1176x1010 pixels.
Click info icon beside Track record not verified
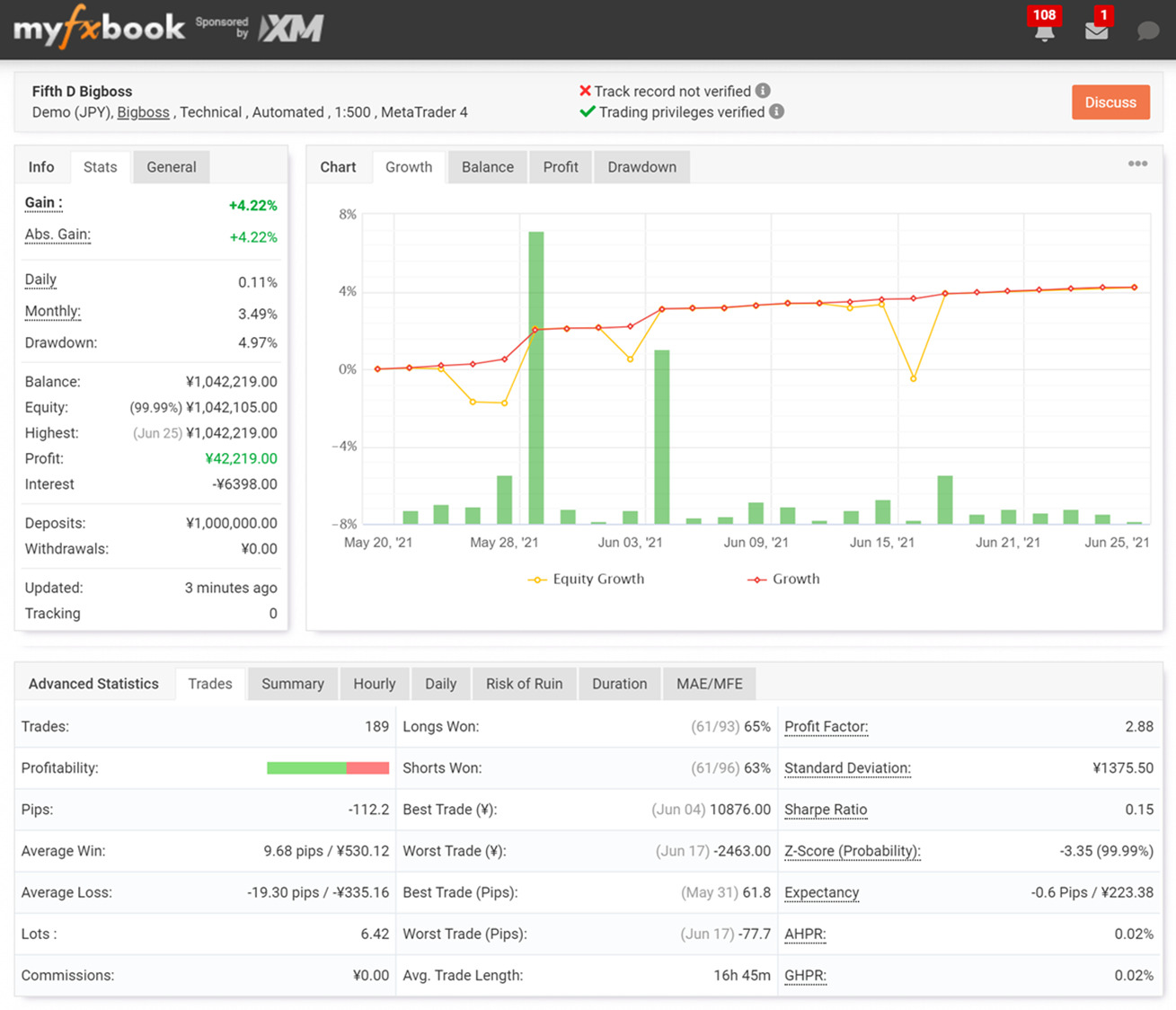(763, 91)
